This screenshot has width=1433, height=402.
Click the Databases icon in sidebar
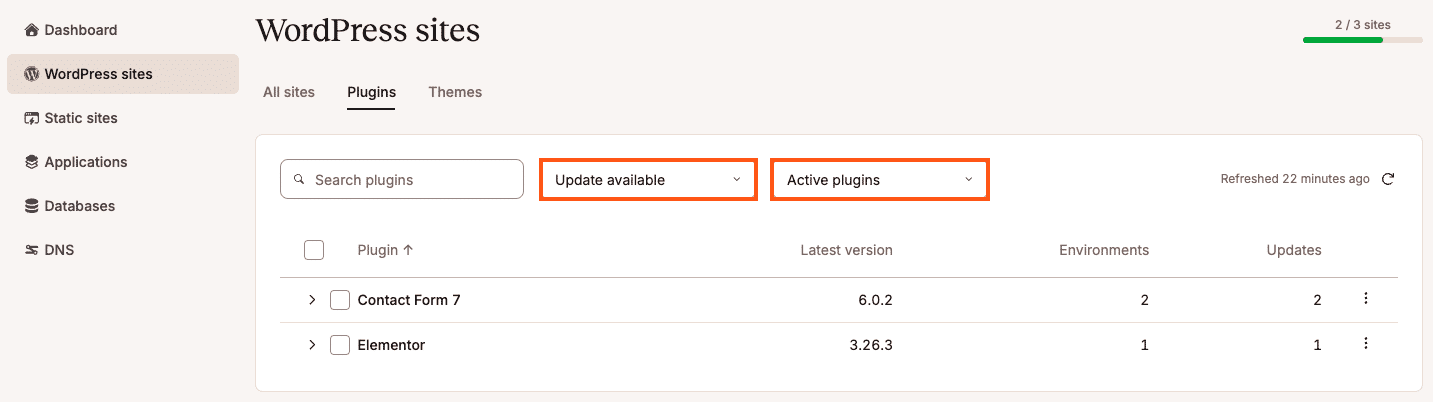31,206
